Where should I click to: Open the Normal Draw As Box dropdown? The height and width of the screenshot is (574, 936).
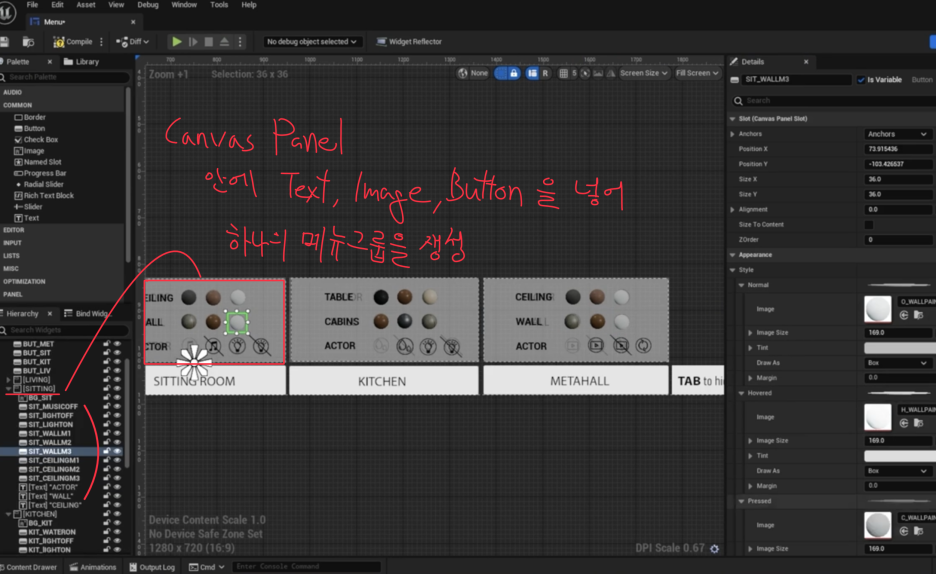(x=897, y=363)
